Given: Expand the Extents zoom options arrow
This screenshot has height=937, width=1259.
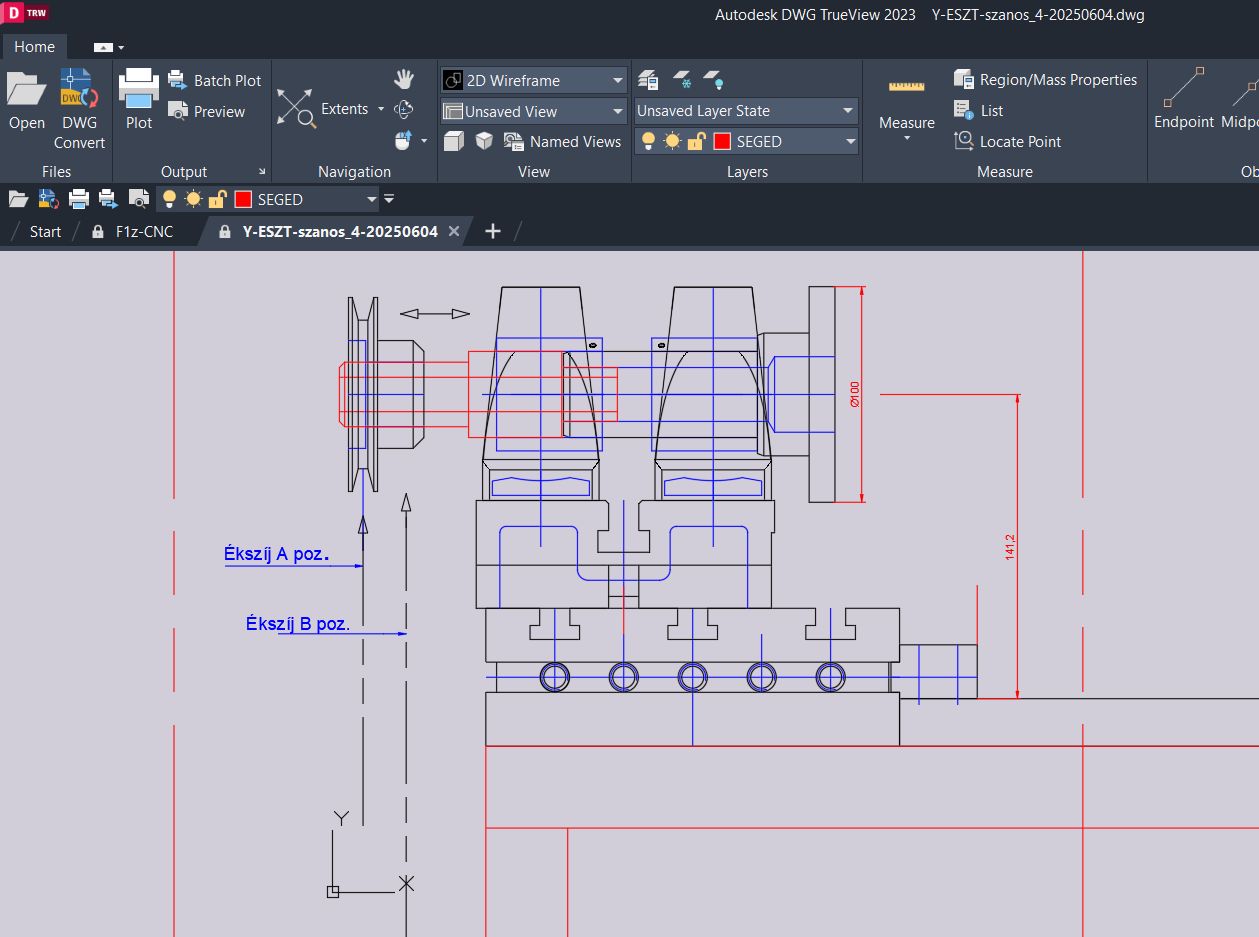Looking at the screenshot, I should [x=381, y=109].
